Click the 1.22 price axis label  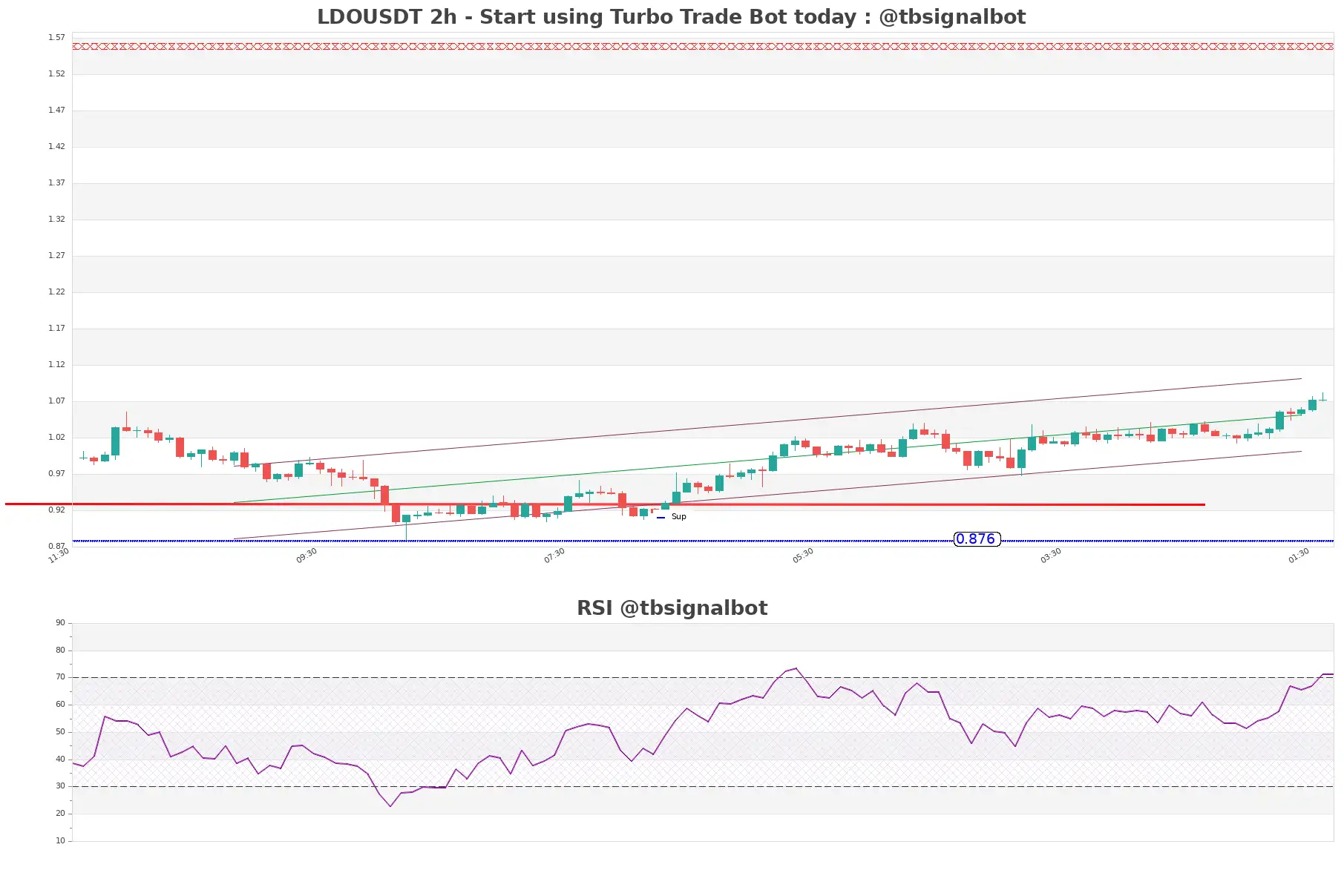(x=56, y=291)
